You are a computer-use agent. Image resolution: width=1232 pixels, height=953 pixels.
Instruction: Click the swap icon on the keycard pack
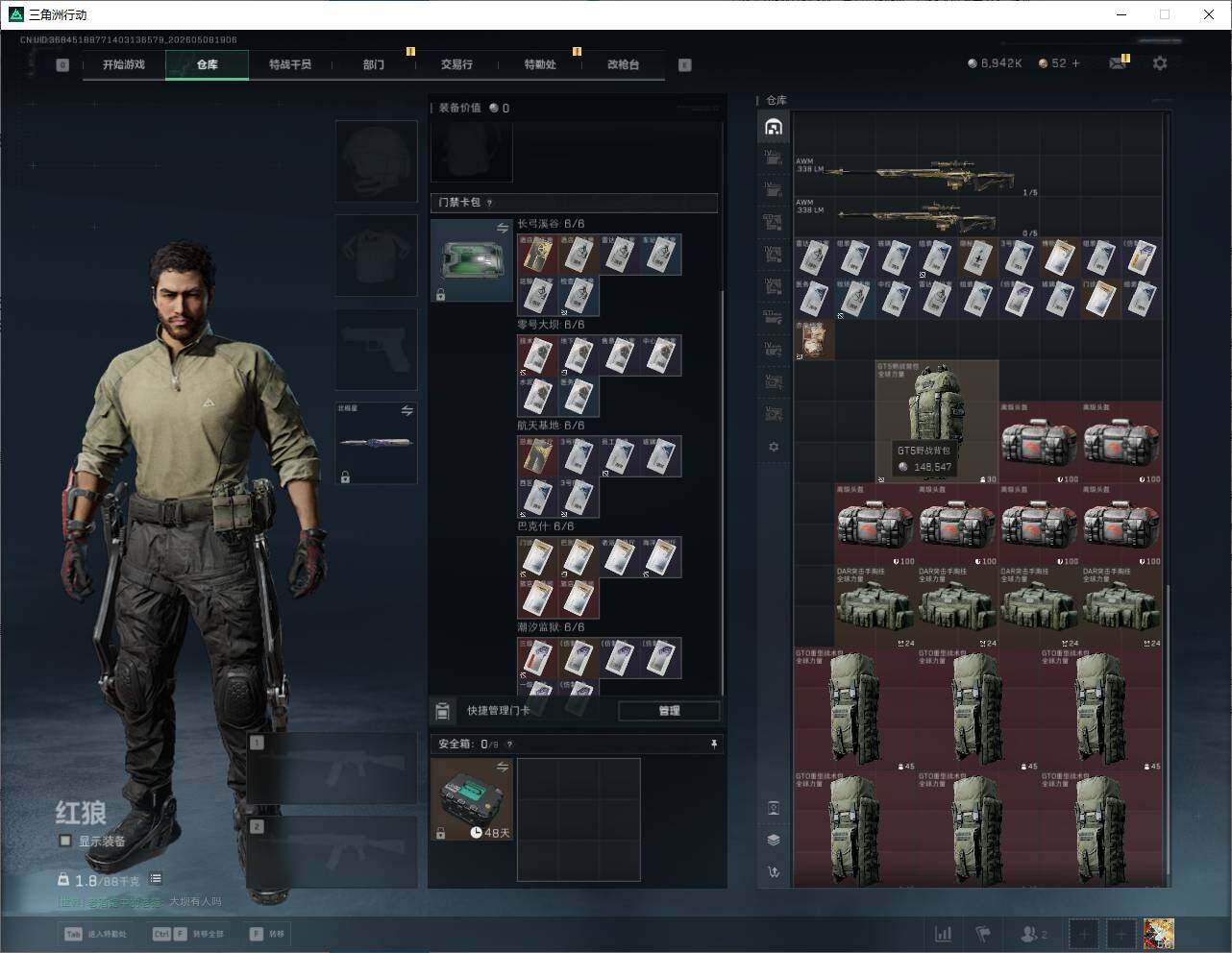coord(503,228)
